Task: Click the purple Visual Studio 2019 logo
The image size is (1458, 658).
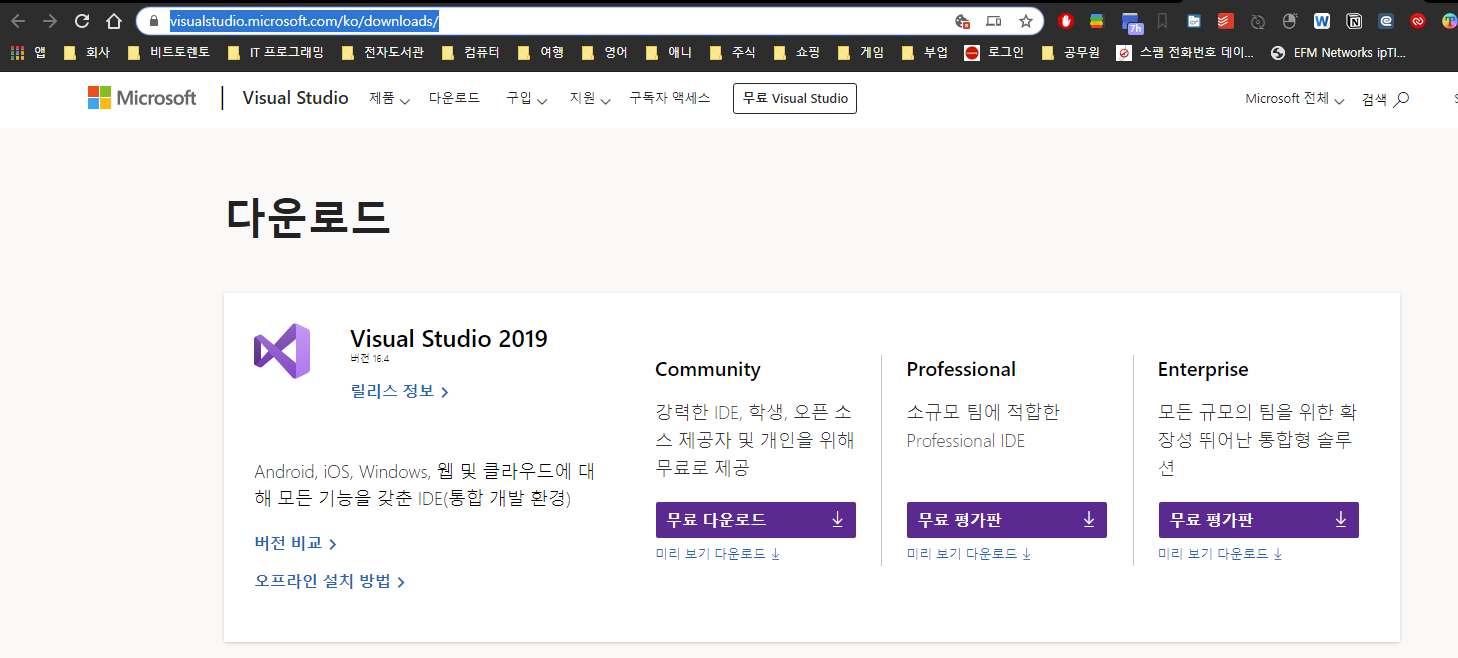Action: point(282,351)
